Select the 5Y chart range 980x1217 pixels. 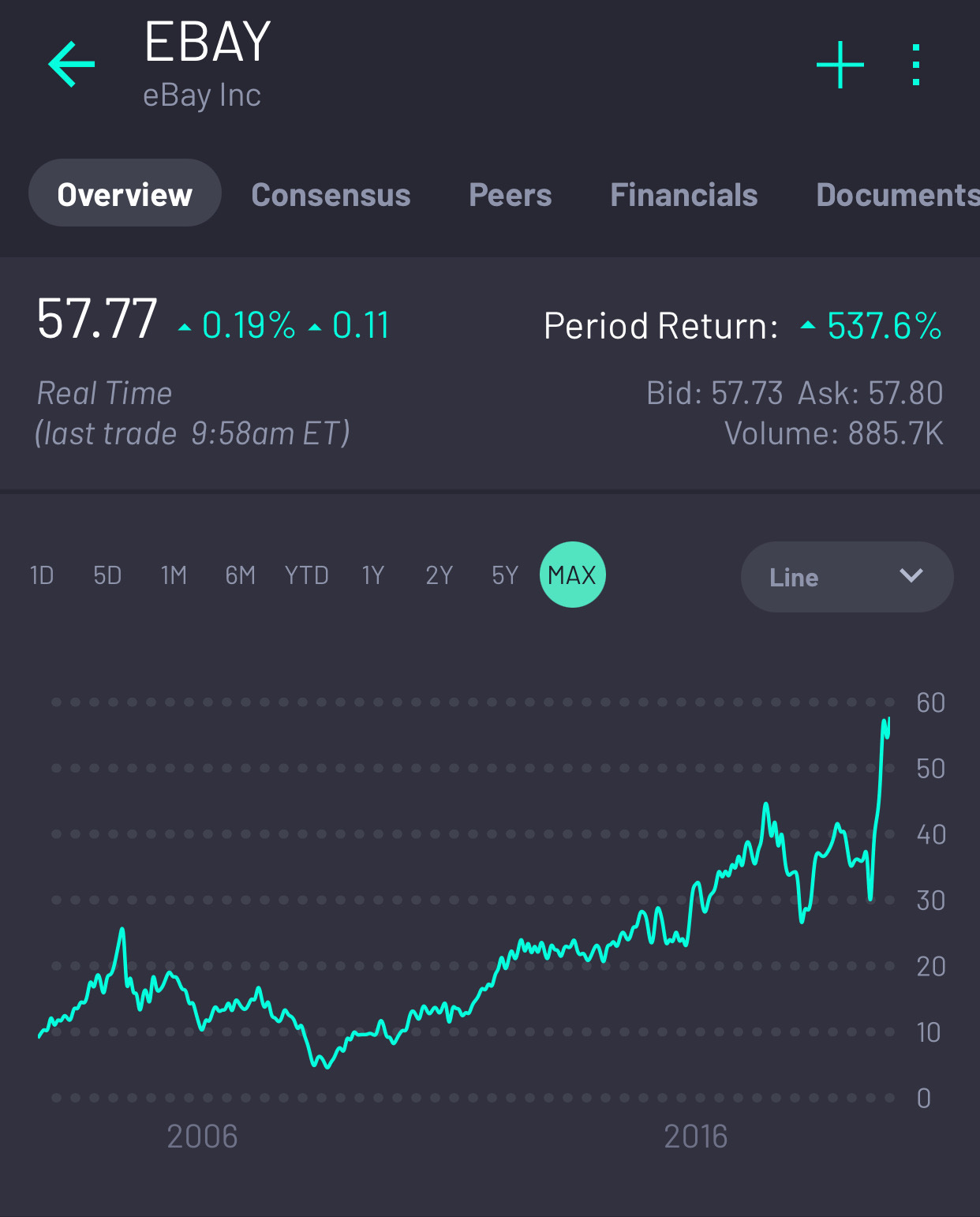(x=505, y=575)
